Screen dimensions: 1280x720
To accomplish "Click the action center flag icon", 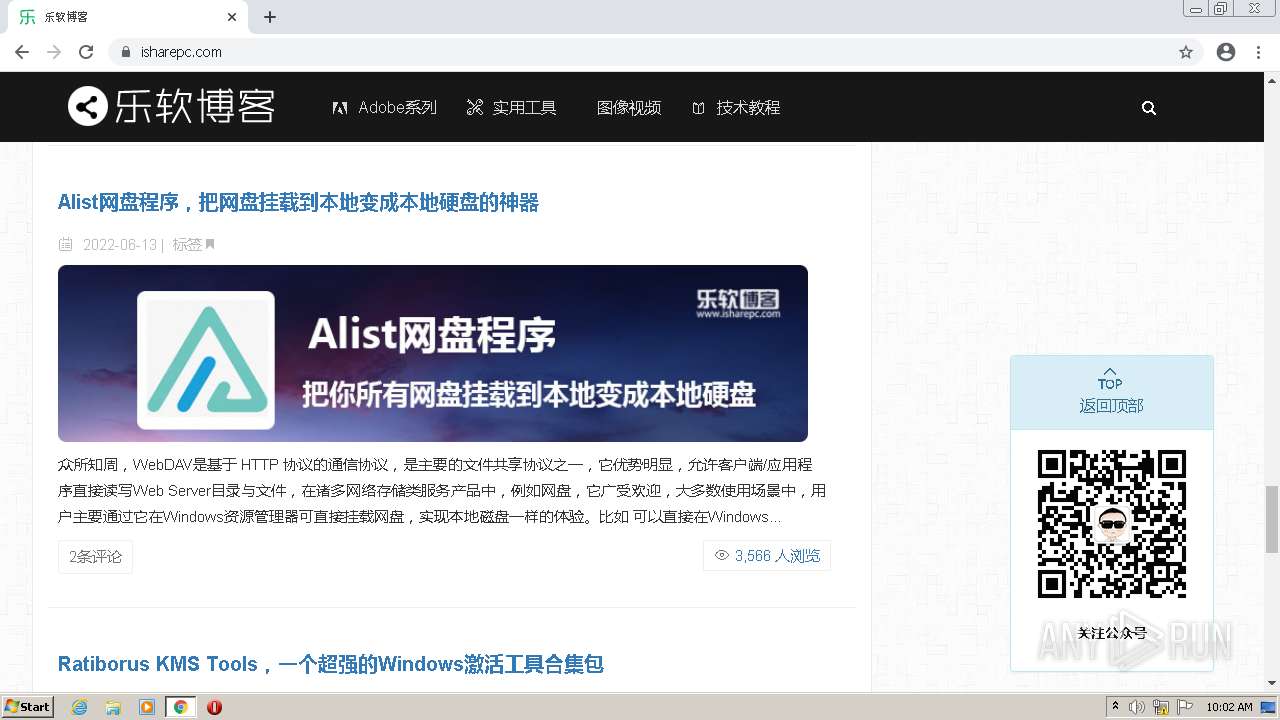I will [x=1185, y=707].
